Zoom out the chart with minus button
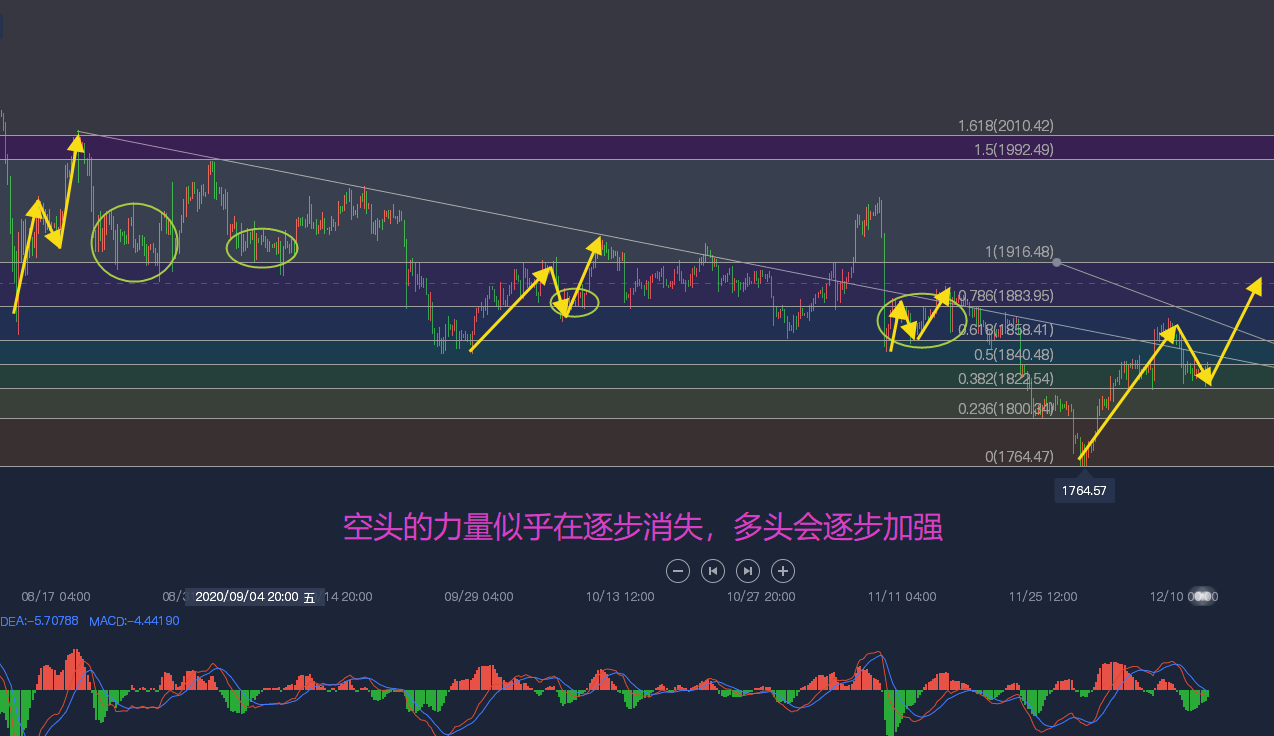 678,571
